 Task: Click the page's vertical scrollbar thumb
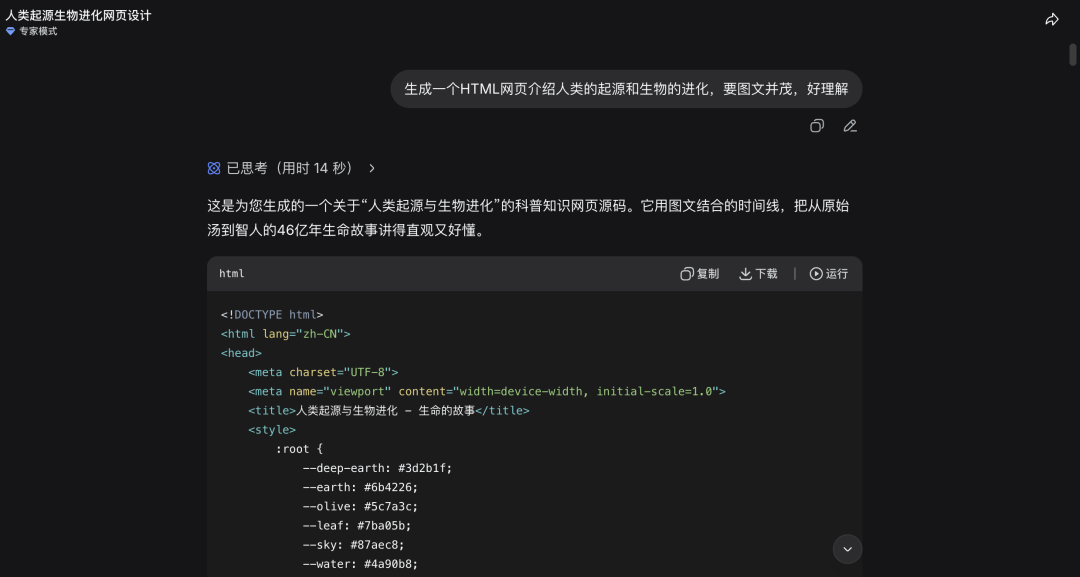1073,54
